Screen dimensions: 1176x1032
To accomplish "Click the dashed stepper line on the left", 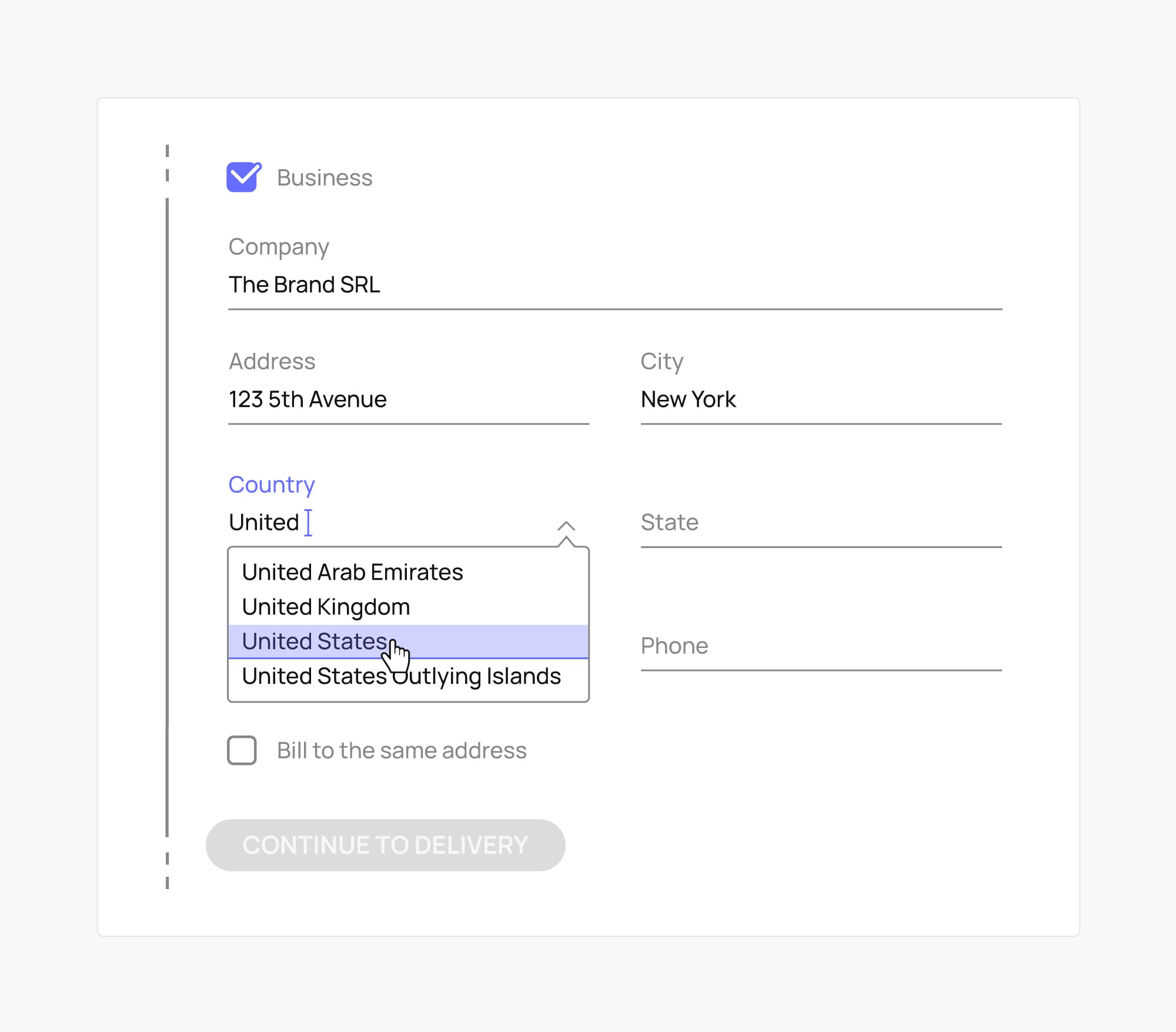I will coord(167,529).
